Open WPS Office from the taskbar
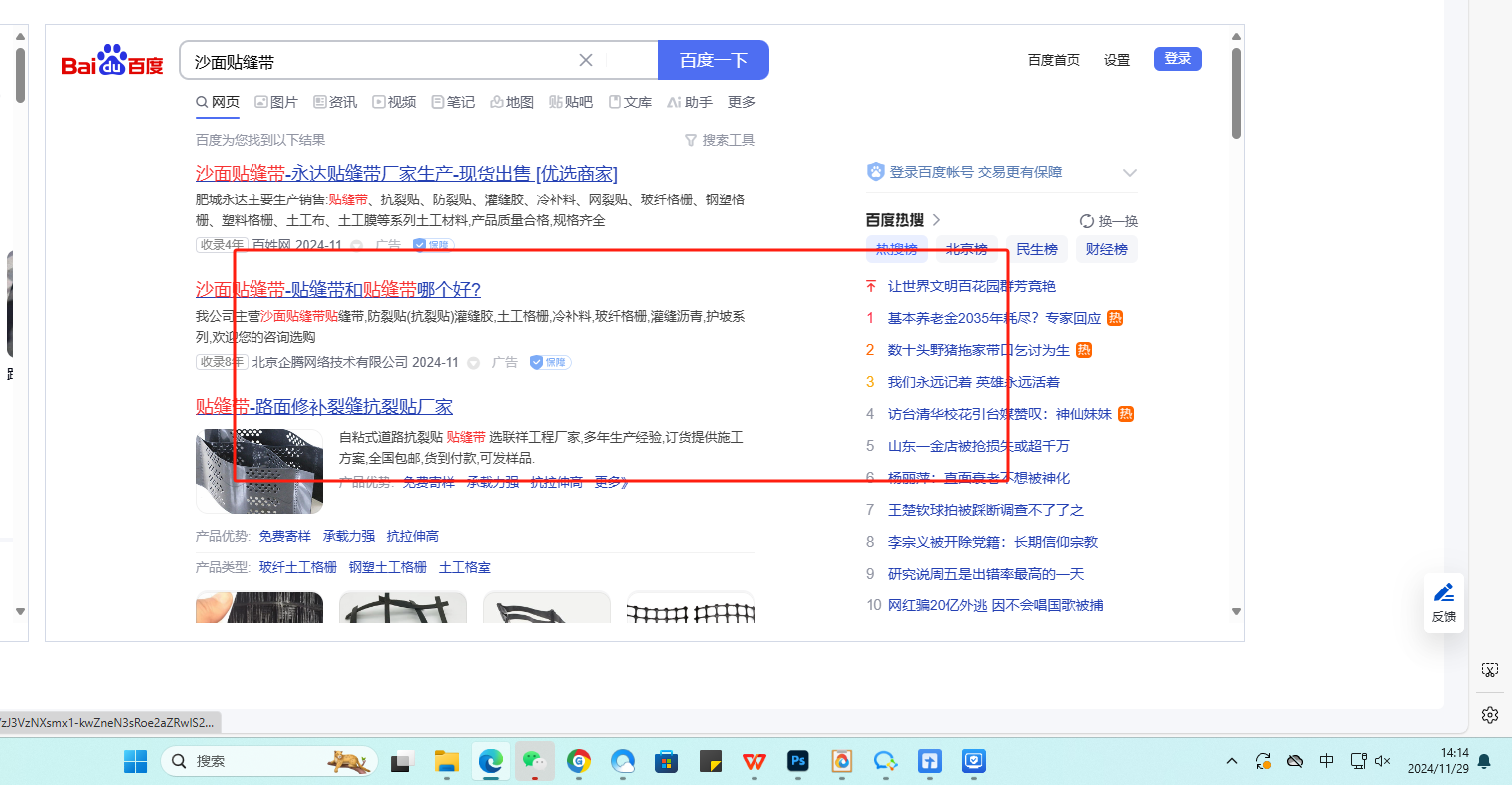Image resolution: width=1512 pixels, height=785 pixels. click(x=755, y=761)
